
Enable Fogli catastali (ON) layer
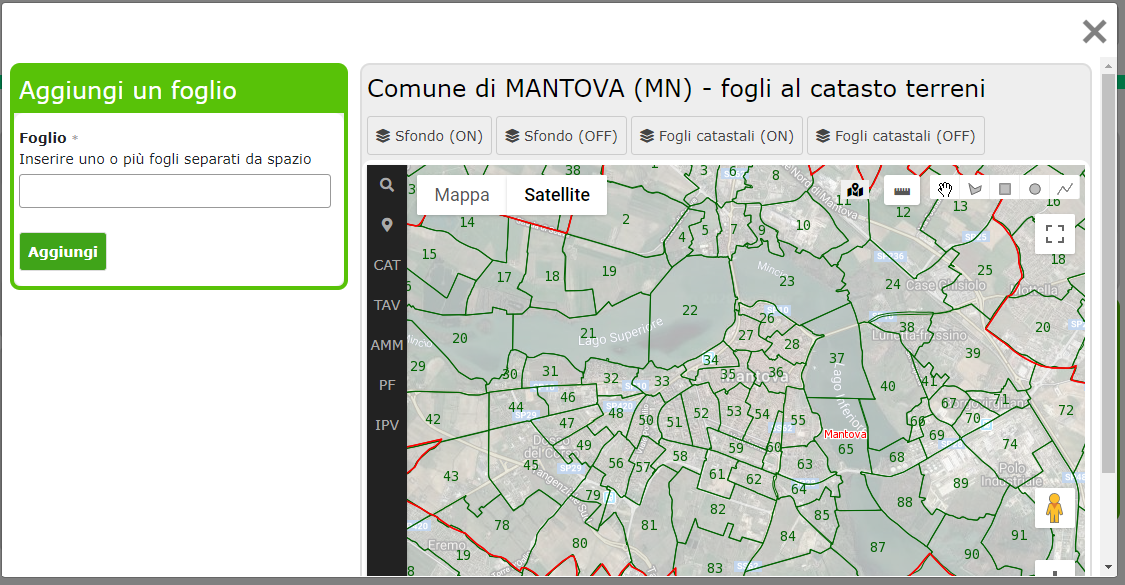[x=717, y=136]
